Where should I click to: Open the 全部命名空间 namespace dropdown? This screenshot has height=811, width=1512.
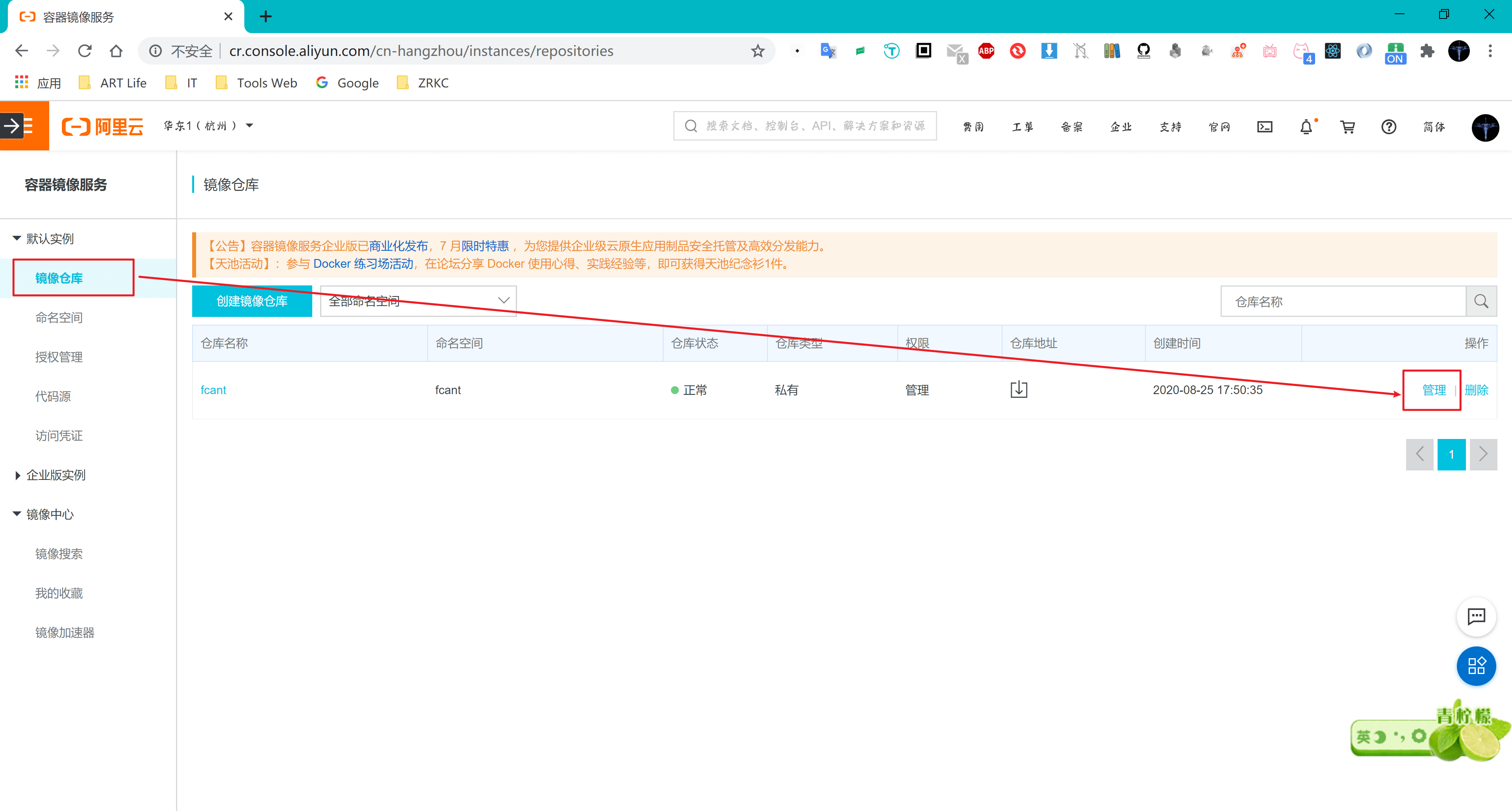(x=418, y=301)
